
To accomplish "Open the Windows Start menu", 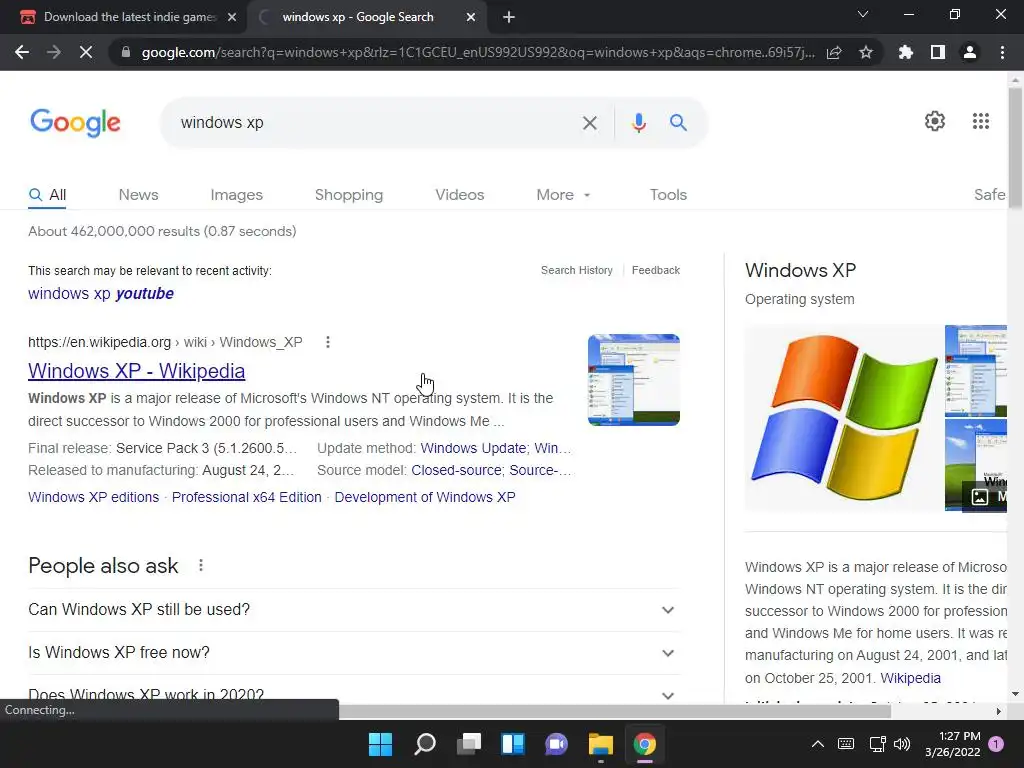I will 380,744.
